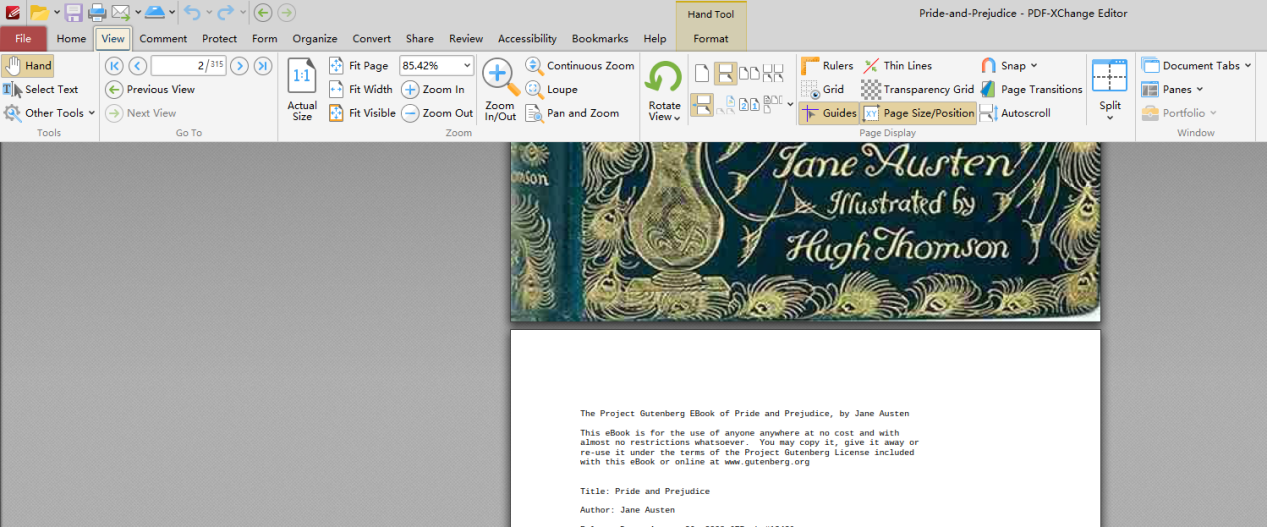Viewport: 1267px width, 527px height.
Task: Click the Email envelope icon
Action: pos(120,13)
